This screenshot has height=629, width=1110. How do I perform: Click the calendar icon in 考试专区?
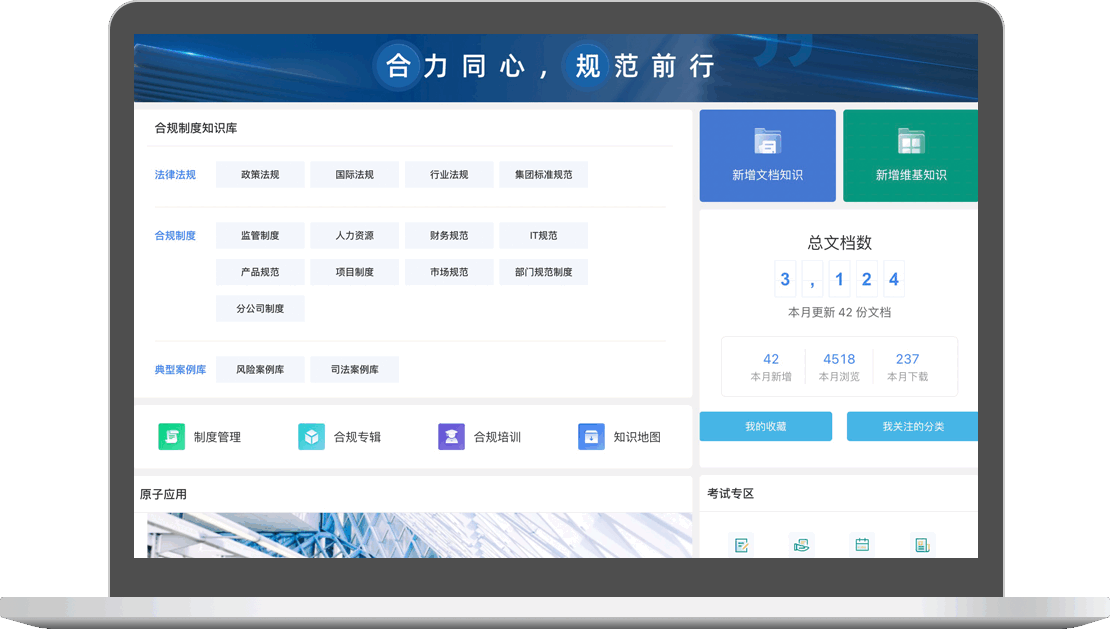(x=862, y=545)
